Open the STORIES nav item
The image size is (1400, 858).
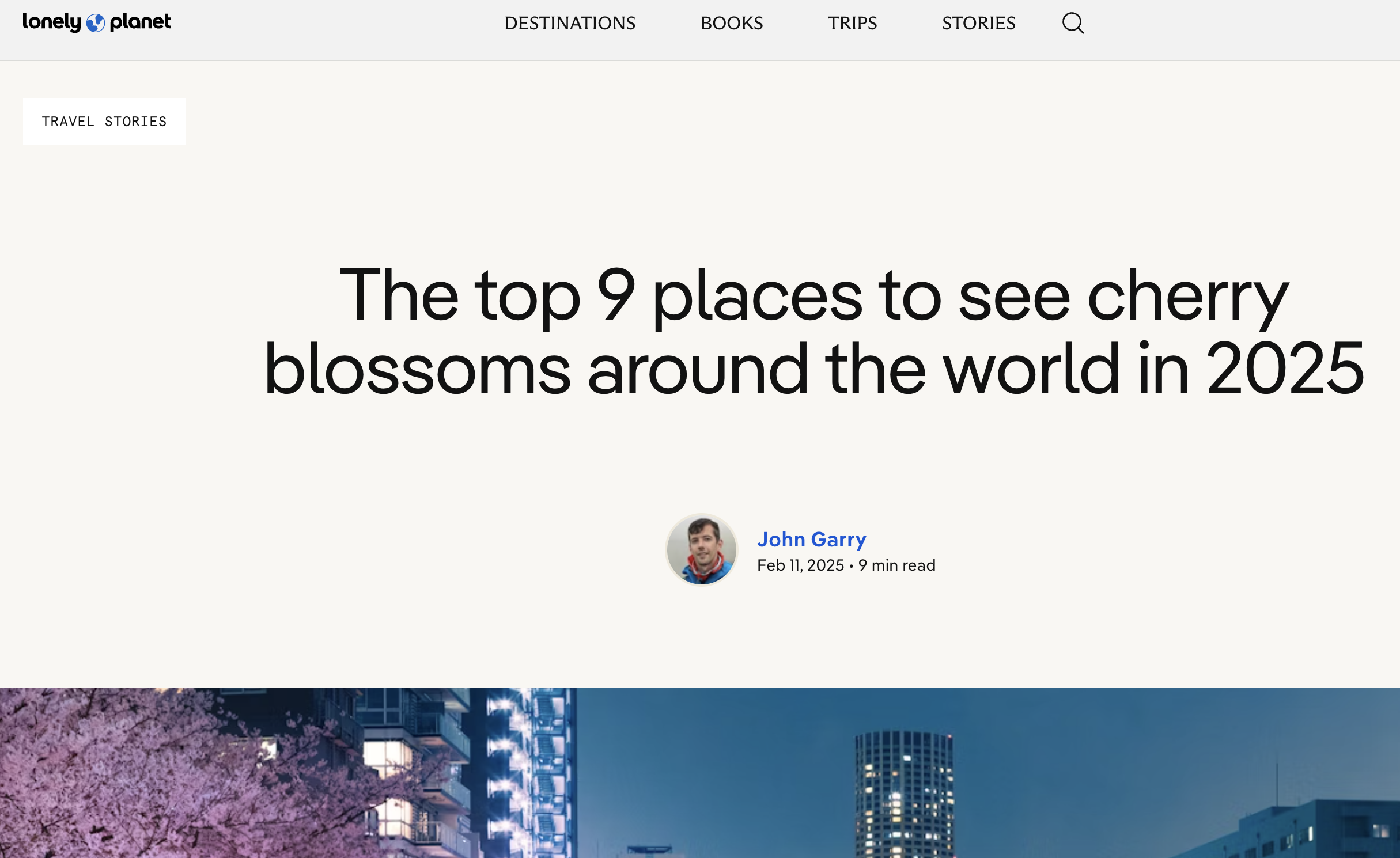pyautogui.click(x=978, y=24)
